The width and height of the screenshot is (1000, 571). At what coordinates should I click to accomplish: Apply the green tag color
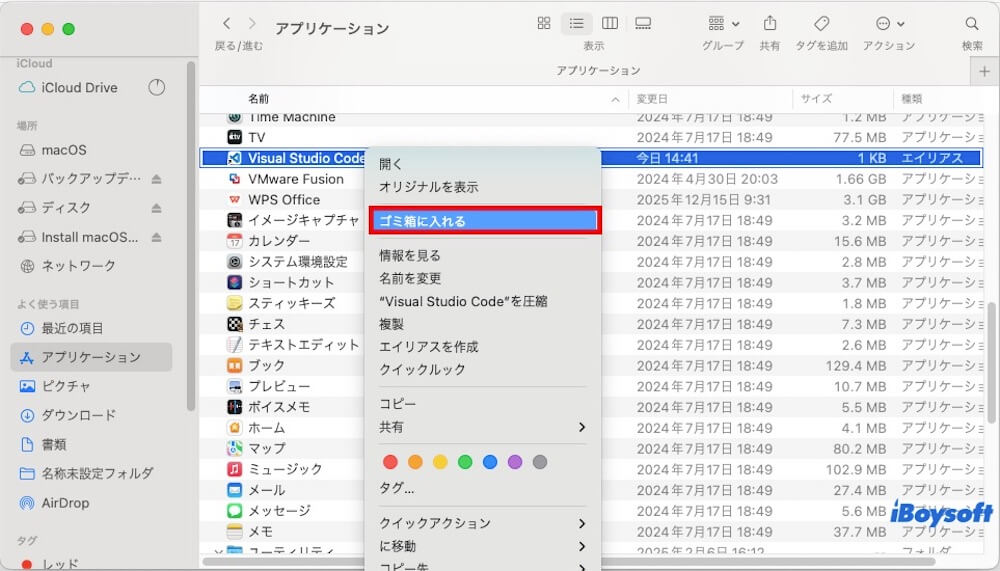pyautogui.click(x=465, y=462)
